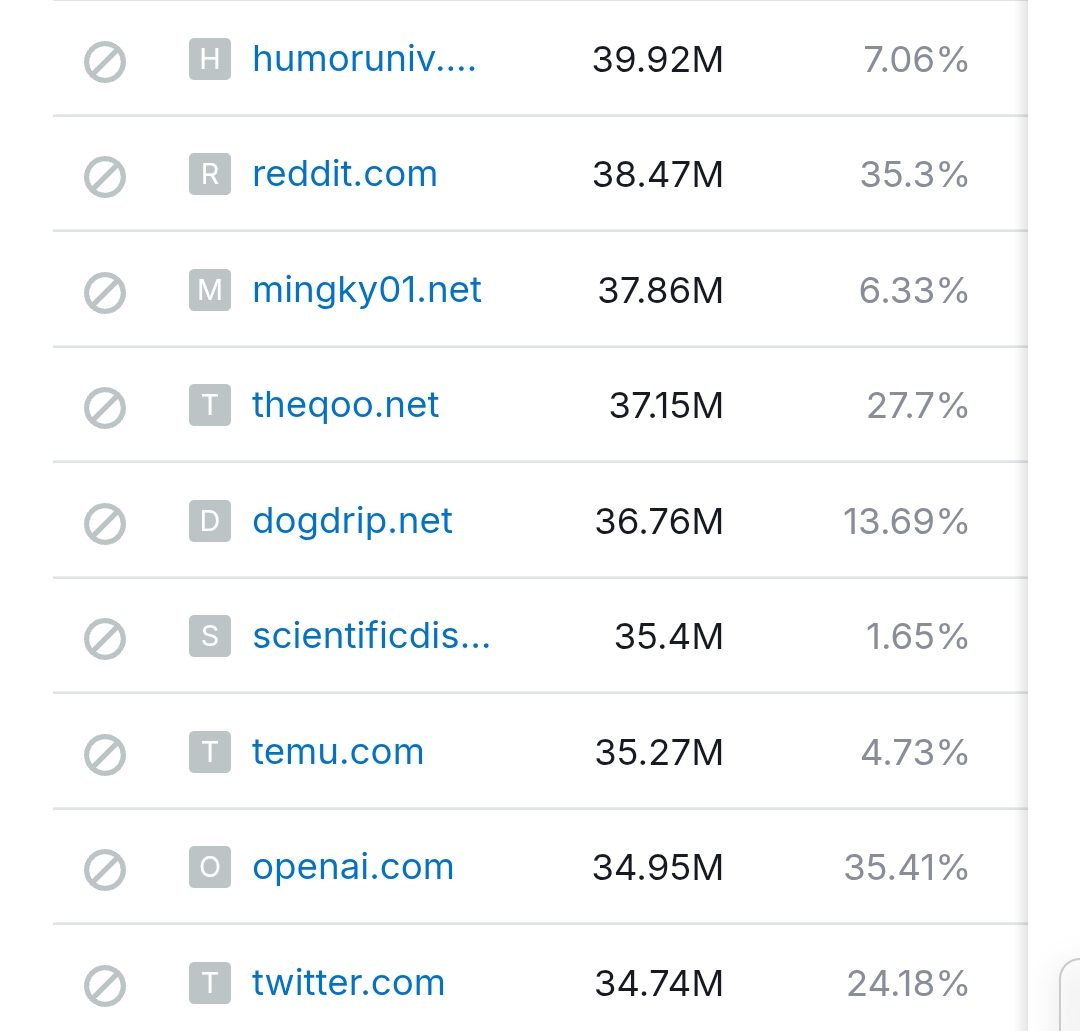
Task: Click the block icon beside mingky01.net
Action: (x=104, y=292)
